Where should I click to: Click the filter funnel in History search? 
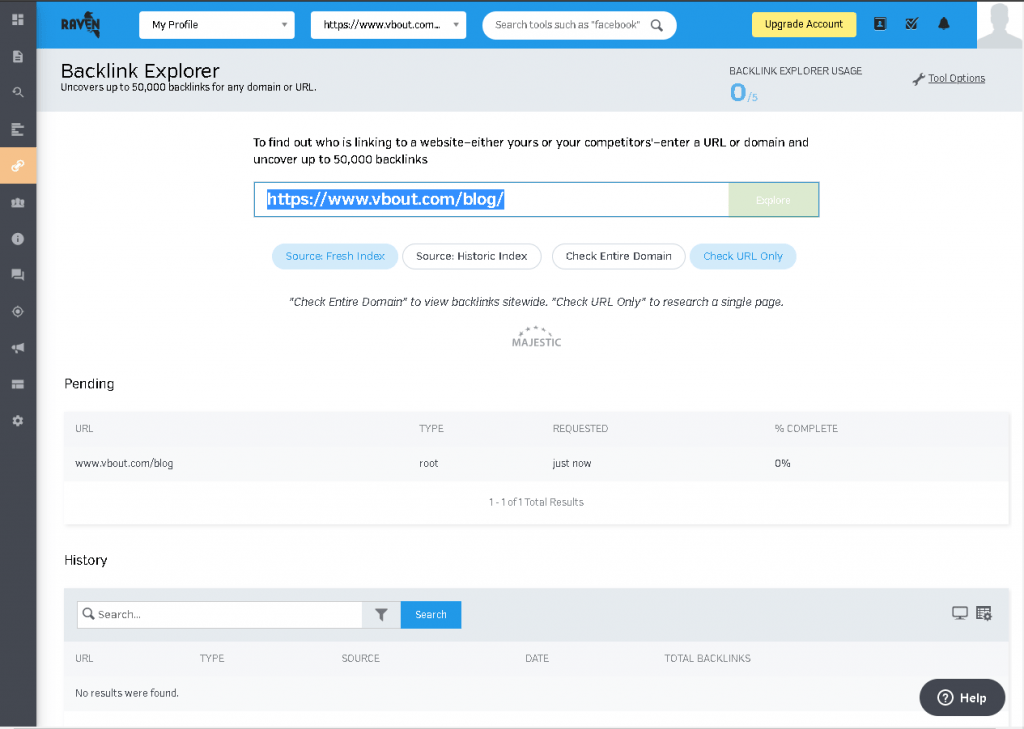(x=381, y=615)
